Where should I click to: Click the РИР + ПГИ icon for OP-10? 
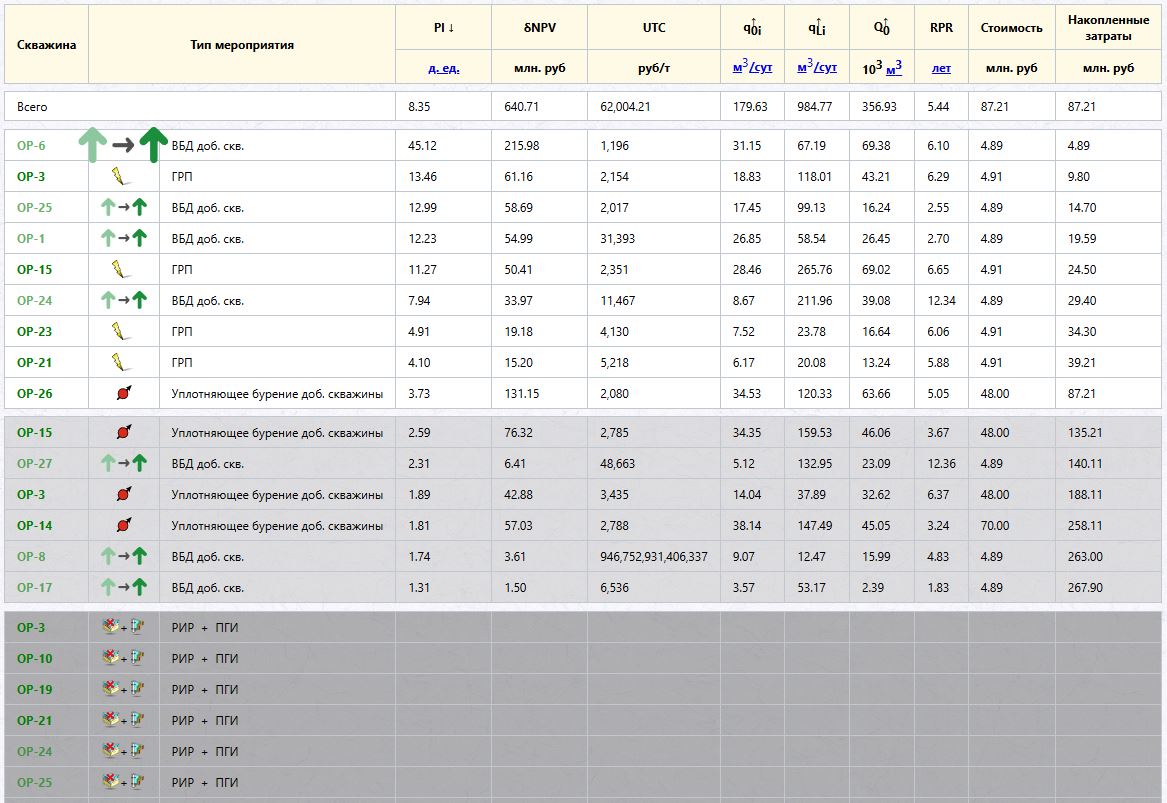123,658
